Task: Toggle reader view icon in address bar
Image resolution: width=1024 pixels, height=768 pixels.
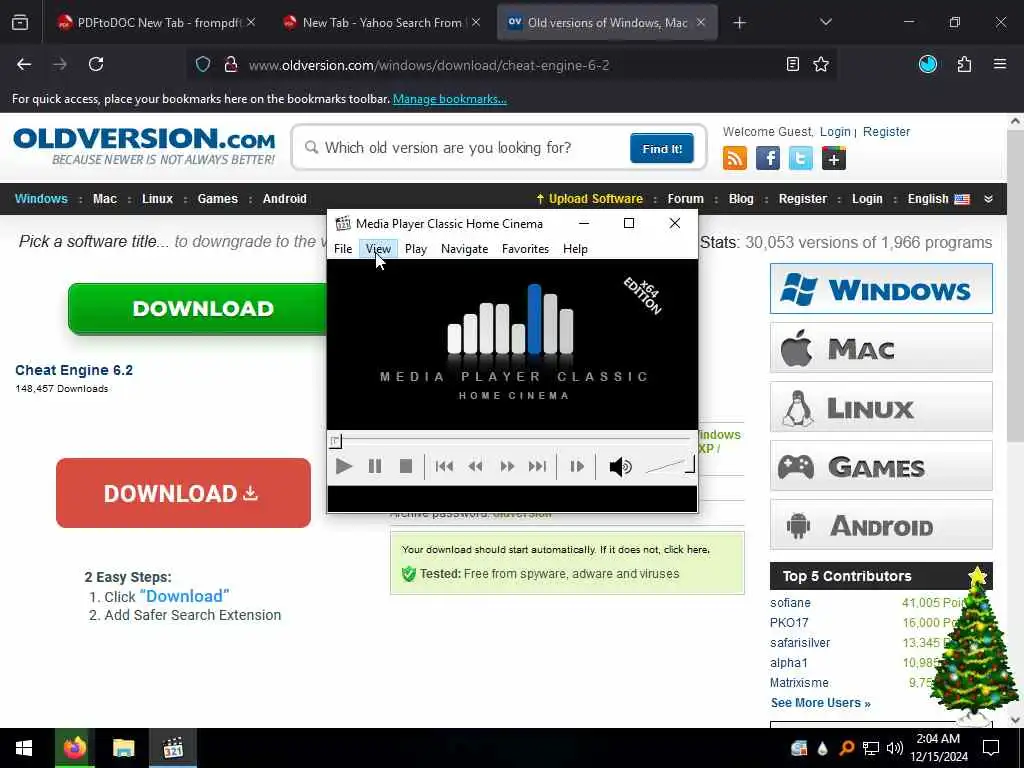Action: (x=792, y=64)
